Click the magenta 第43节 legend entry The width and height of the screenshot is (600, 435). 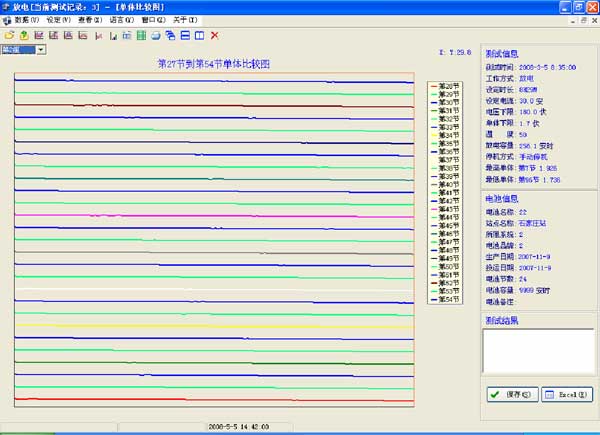(445, 209)
